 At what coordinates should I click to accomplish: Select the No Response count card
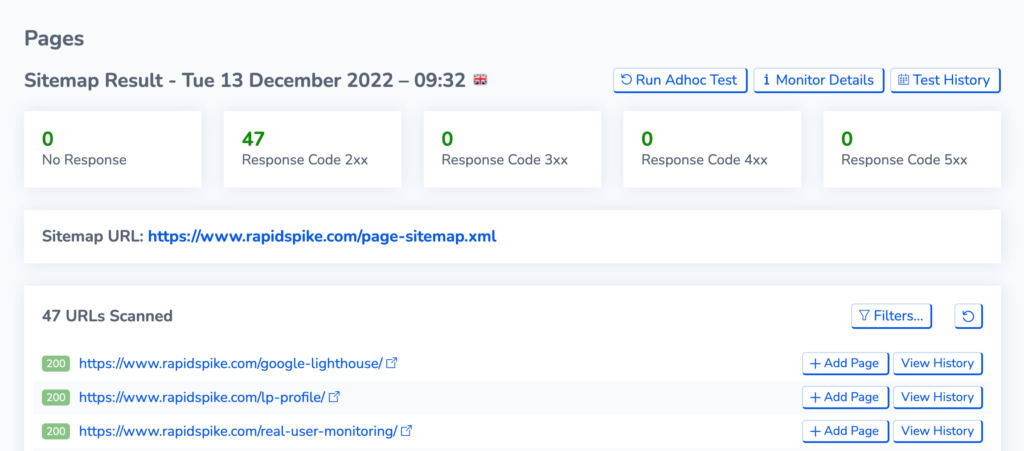point(112,149)
